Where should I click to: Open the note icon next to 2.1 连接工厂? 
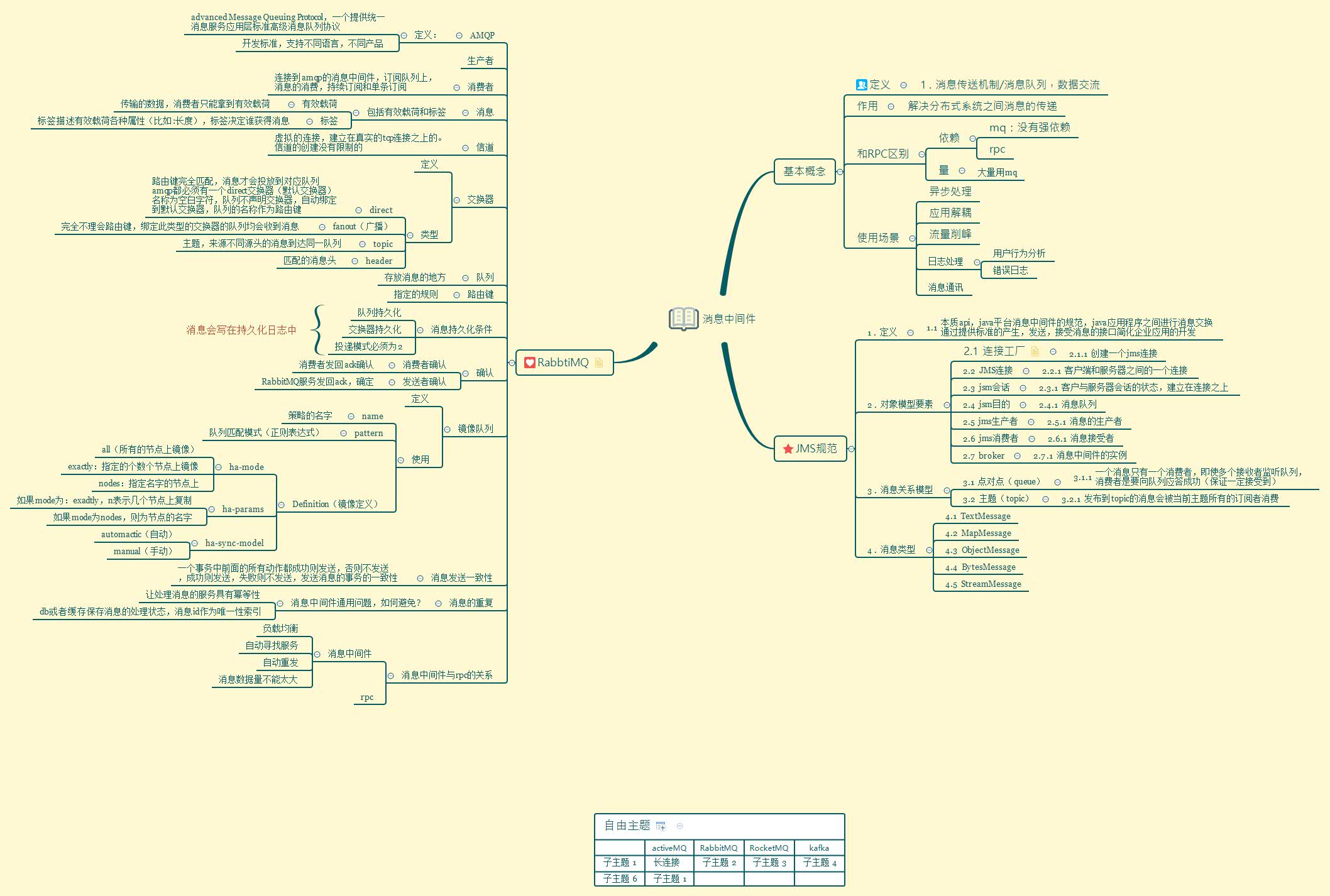click(x=1035, y=351)
